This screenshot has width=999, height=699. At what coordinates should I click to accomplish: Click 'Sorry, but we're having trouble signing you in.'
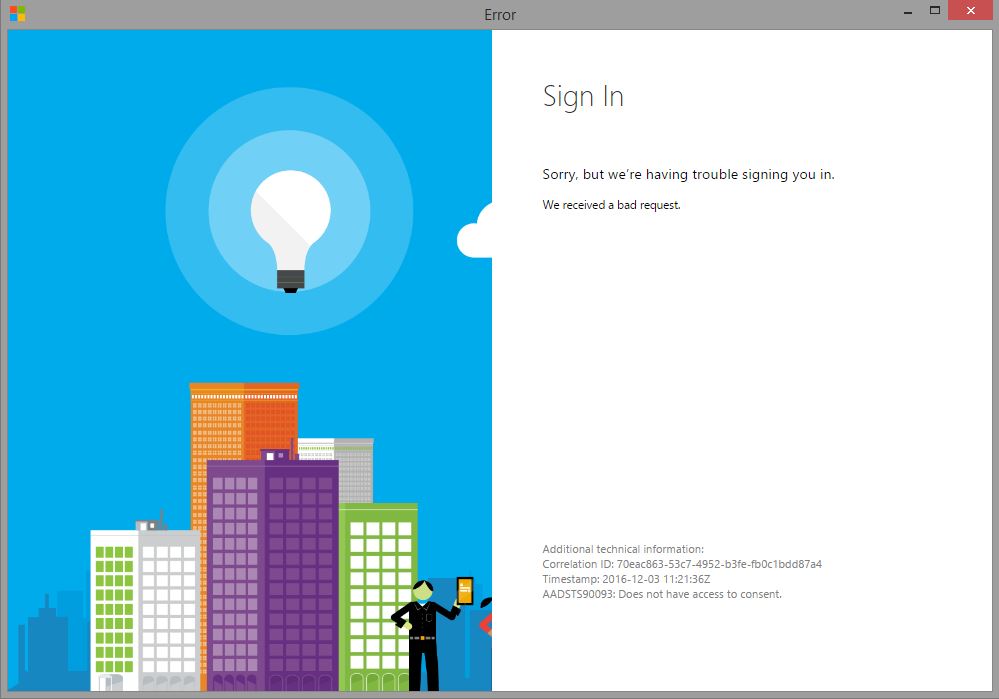pyautogui.click(x=688, y=175)
